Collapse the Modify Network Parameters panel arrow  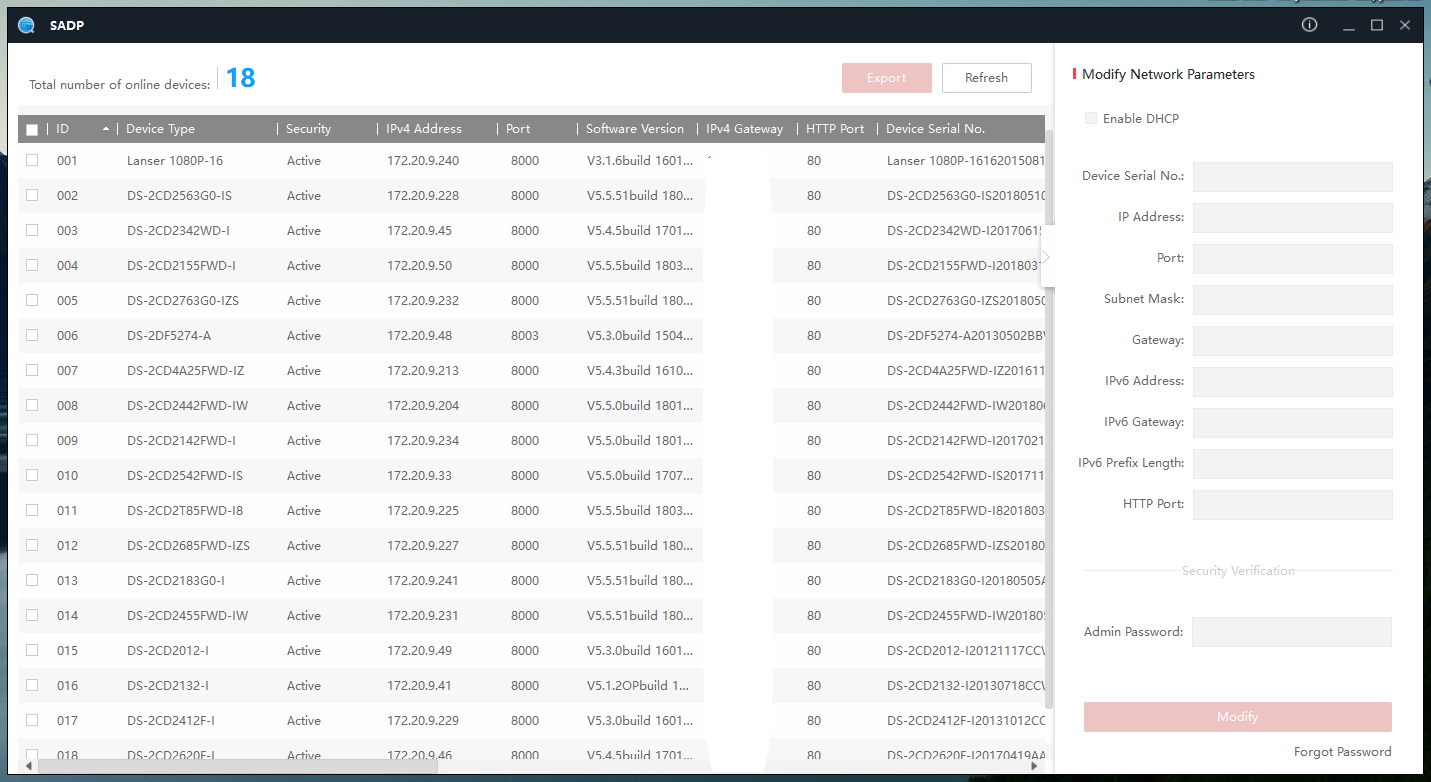pos(1046,257)
